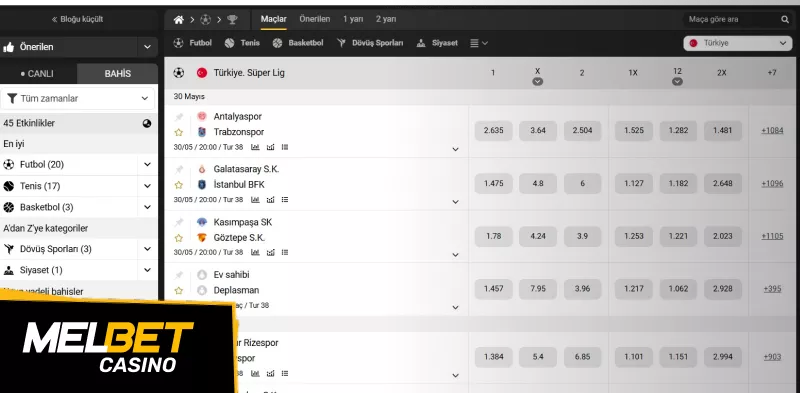Viewport: 800px width, 393px height.
Task: Select the BAHİS tab
Action: point(118,74)
